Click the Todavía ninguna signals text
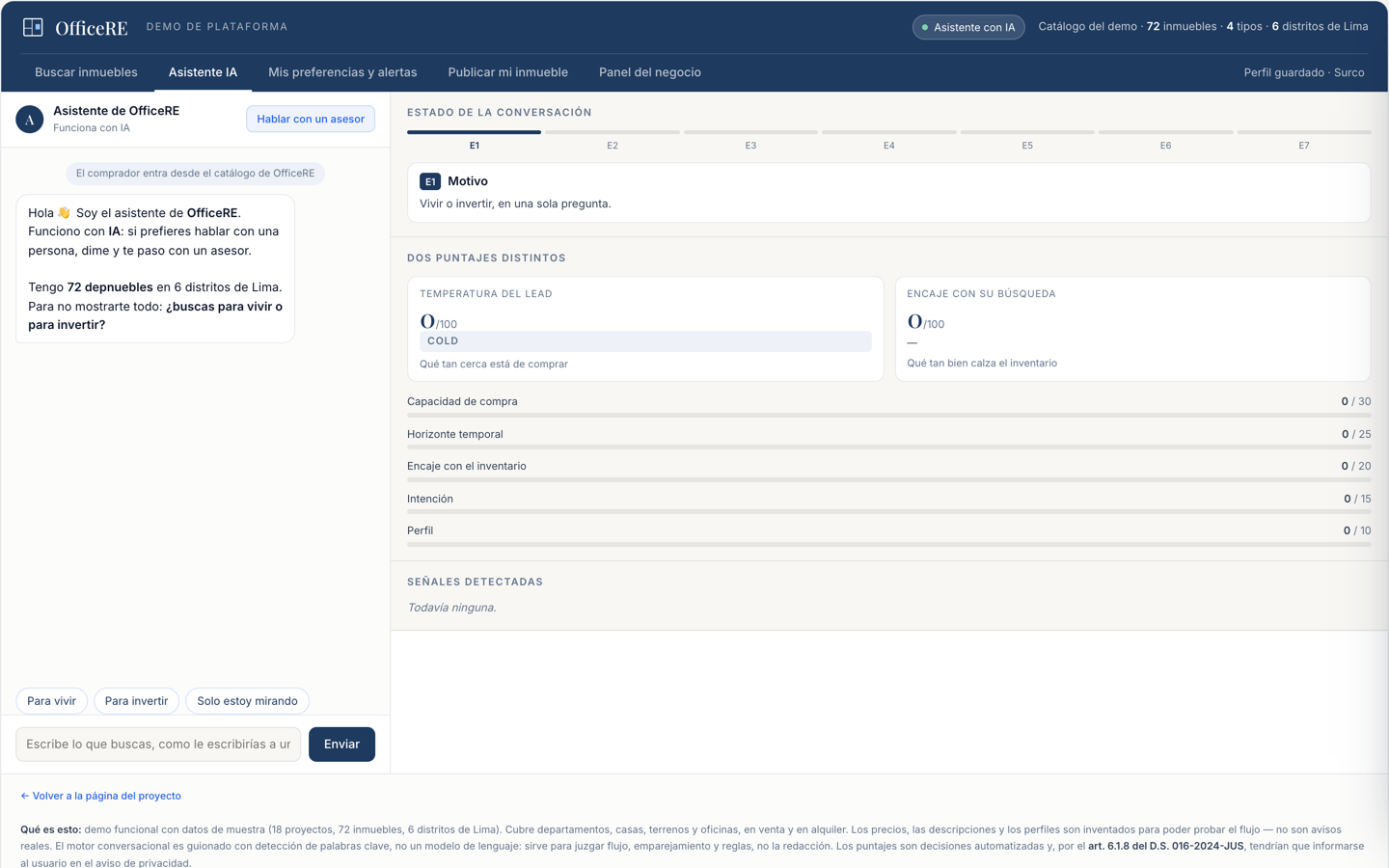Screen dimensions: 1389x868 451,608
